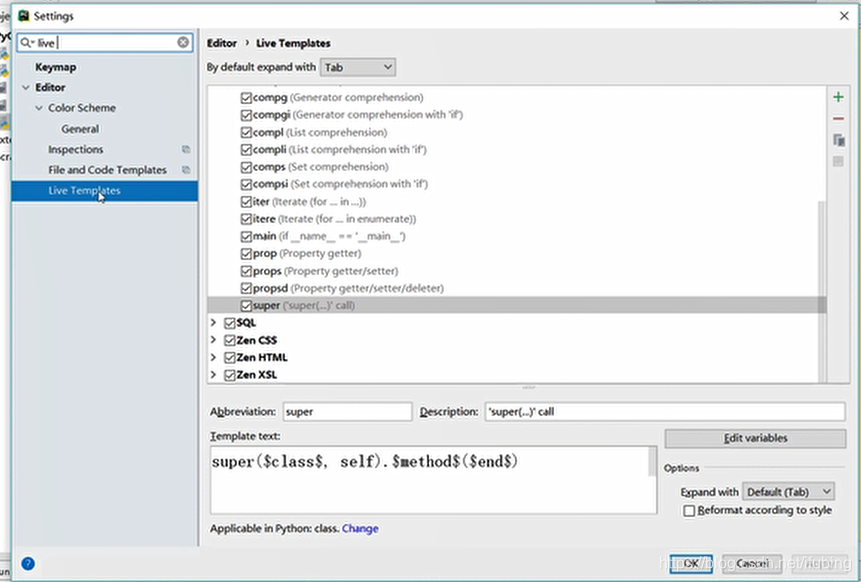Select Keymap in the settings tree
The image size is (861, 582).
pos(55,67)
